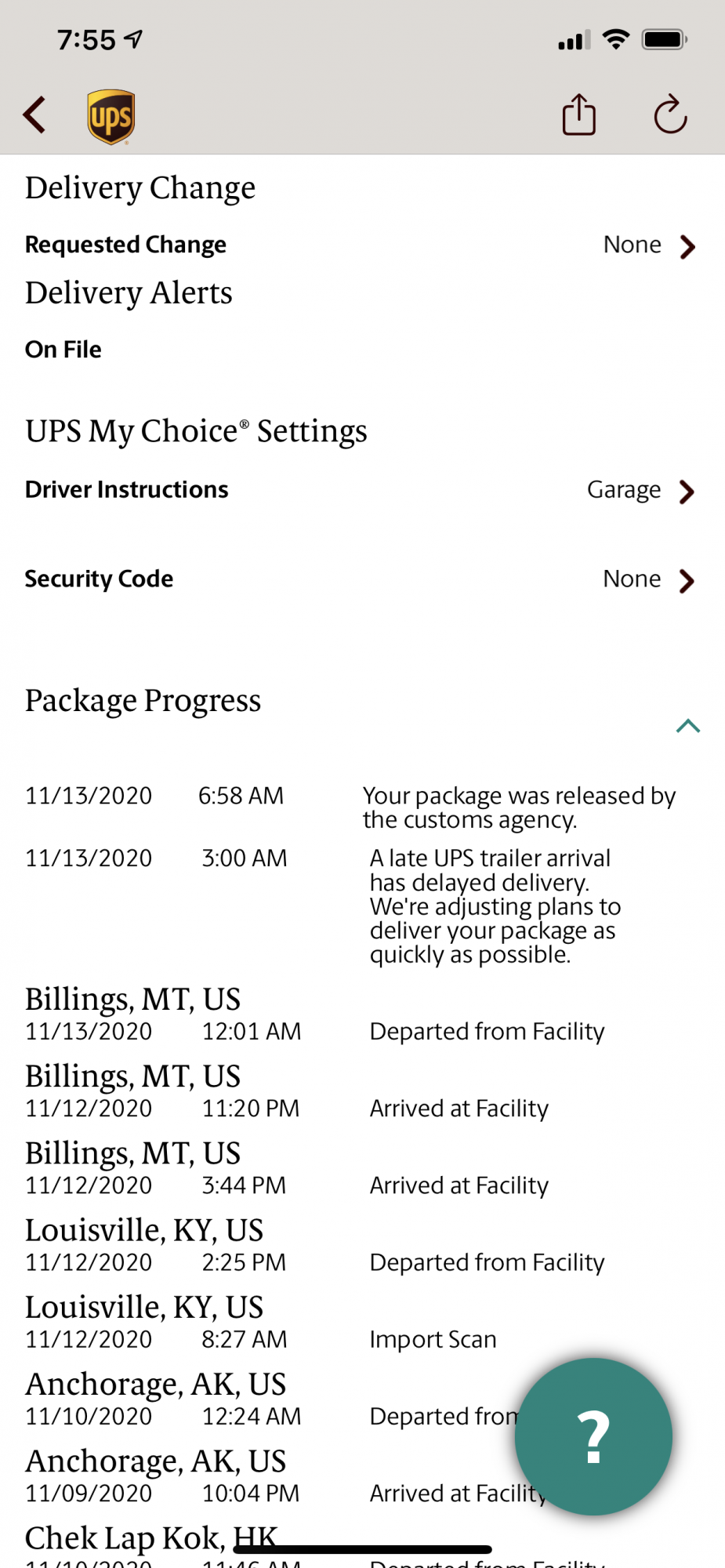Viewport: 725px width, 1568px height.
Task: Open Driver Instructions chevron
Action: coord(687,492)
